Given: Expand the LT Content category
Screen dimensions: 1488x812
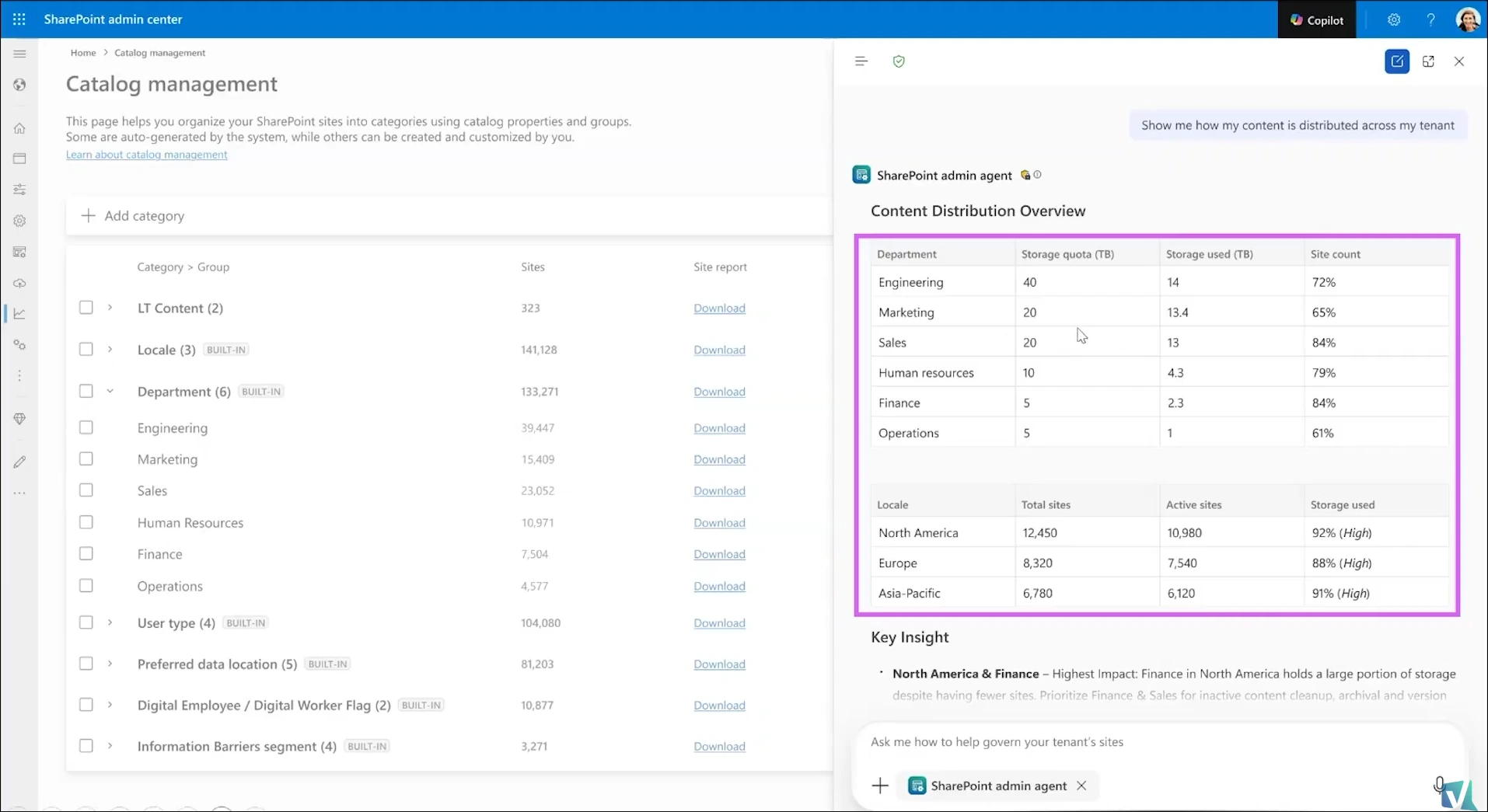Looking at the screenshot, I should (110, 308).
